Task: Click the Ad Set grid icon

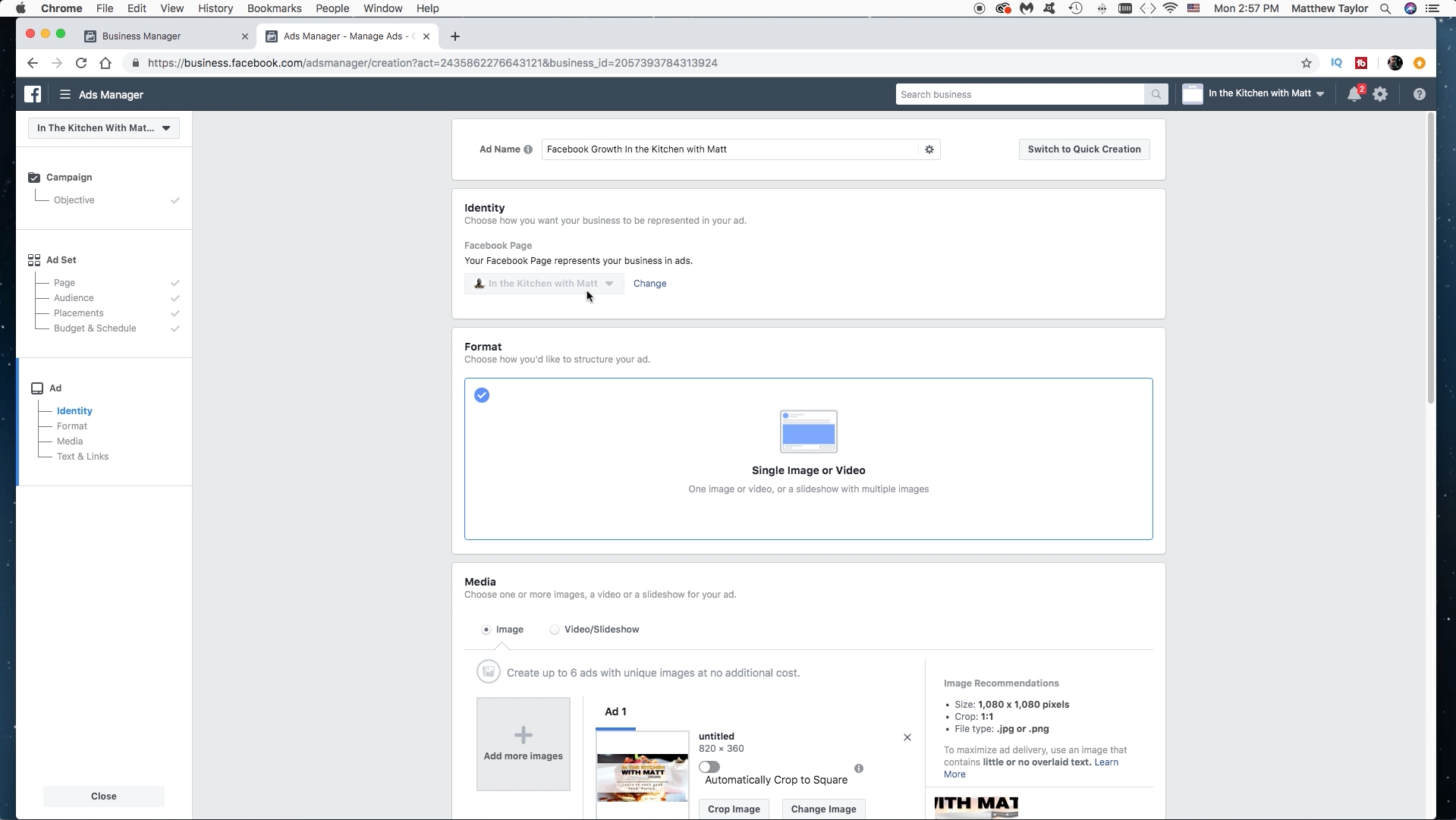Action: pyautogui.click(x=34, y=260)
